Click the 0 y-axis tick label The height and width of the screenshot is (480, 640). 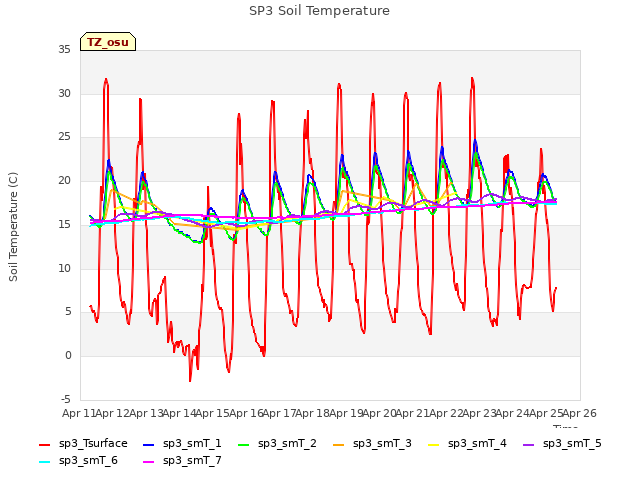click(68, 356)
